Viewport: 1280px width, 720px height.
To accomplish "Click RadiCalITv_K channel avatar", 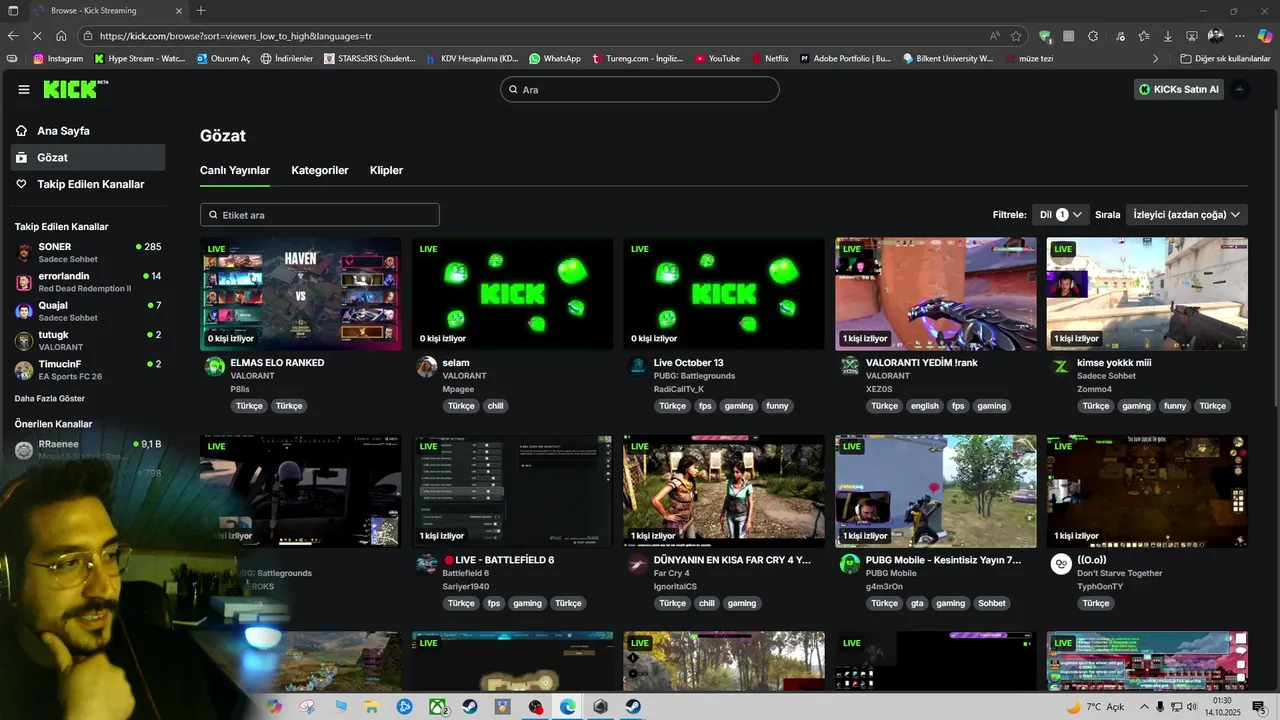I will pyautogui.click(x=638, y=366).
